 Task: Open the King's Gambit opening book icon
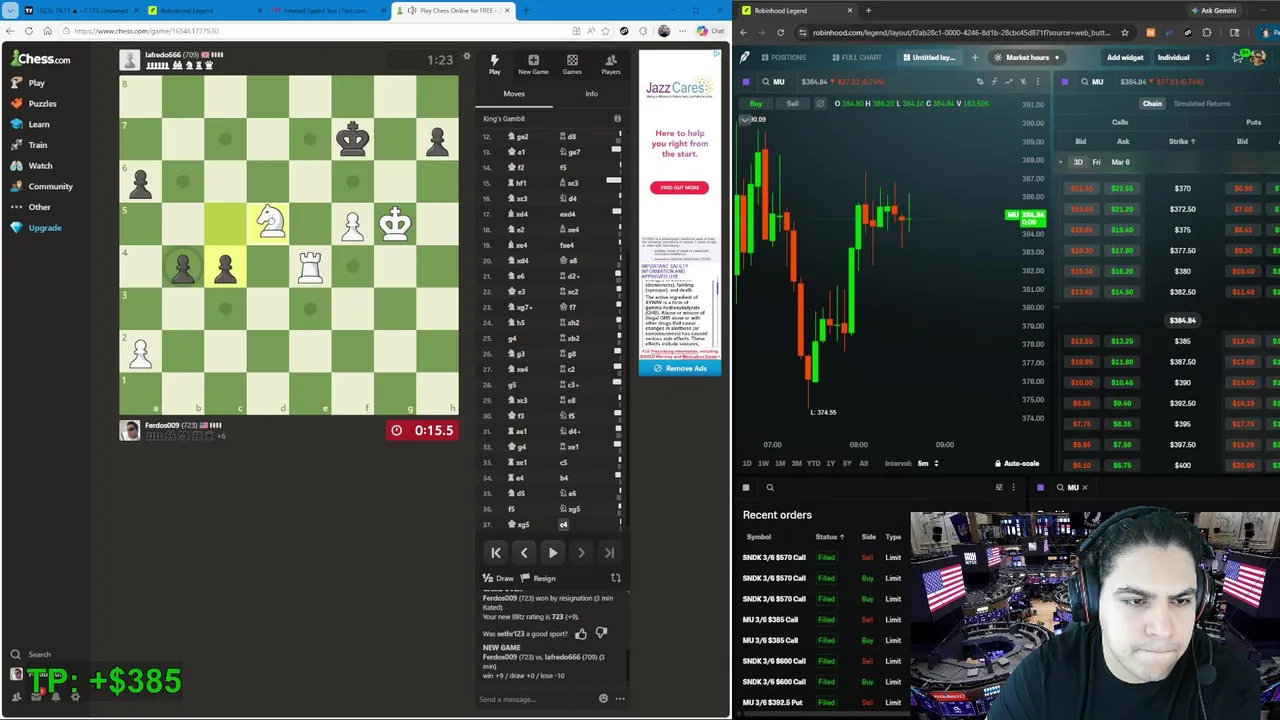tap(617, 119)
